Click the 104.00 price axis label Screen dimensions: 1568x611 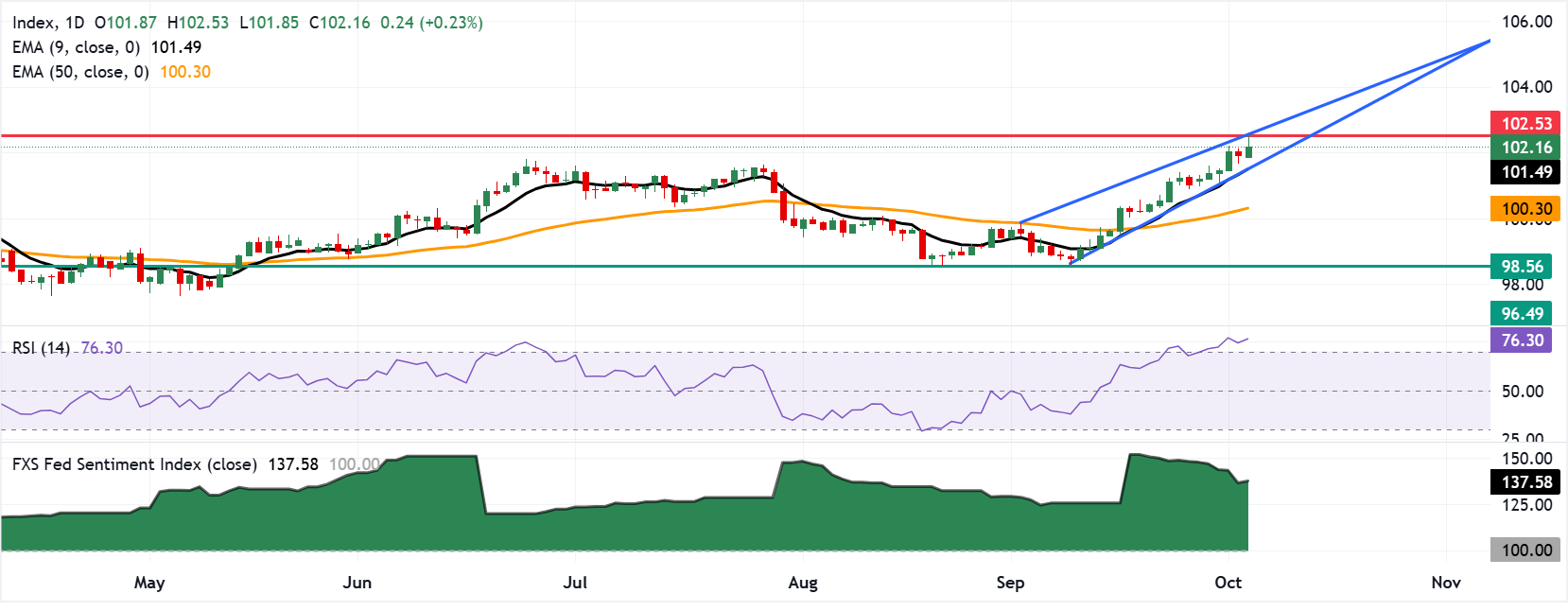1527,87
